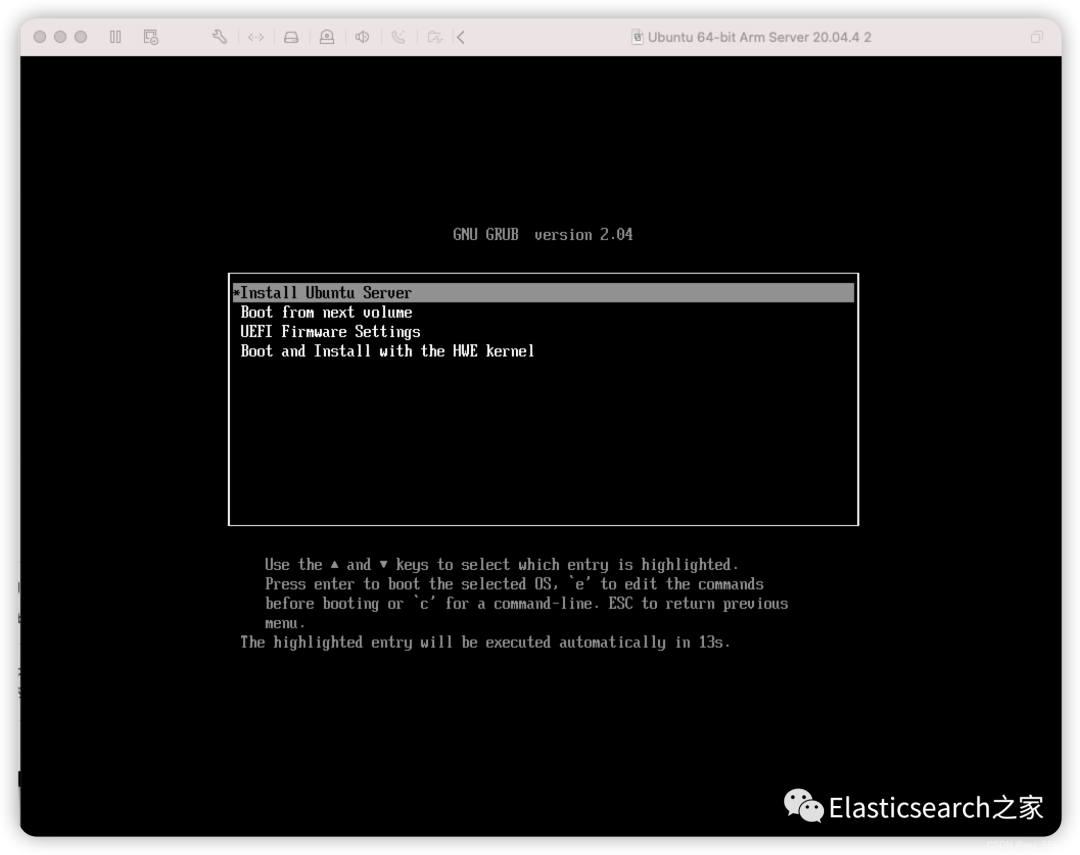Viewport: 1080px width, 855px height.
Task: Click the network adapter arrows icon
Action: click(256, 37)
